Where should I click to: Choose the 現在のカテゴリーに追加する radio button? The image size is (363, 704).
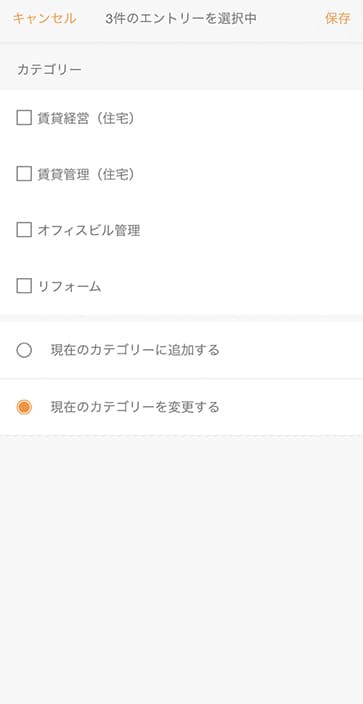point(24,350)
